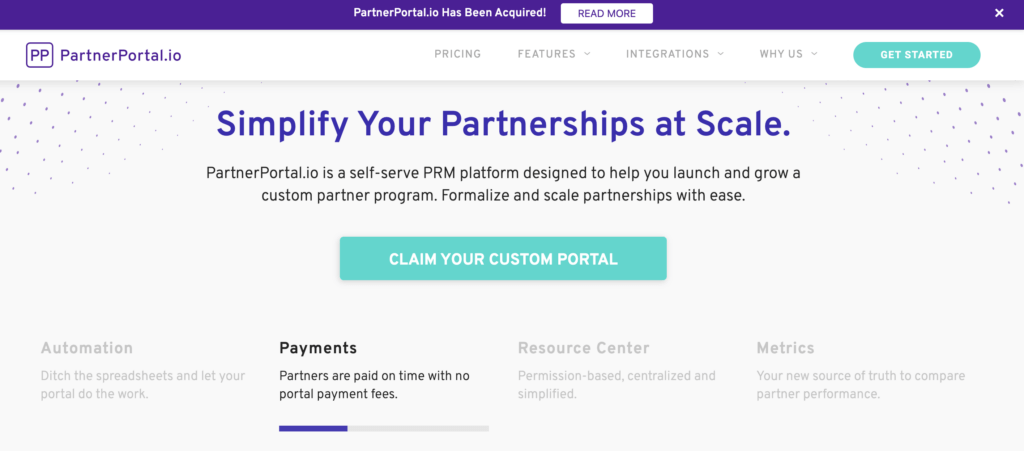Click the Get Started button
This screenshot has height=451, width=1024.
pyautogui.click(x=916, y=55)
